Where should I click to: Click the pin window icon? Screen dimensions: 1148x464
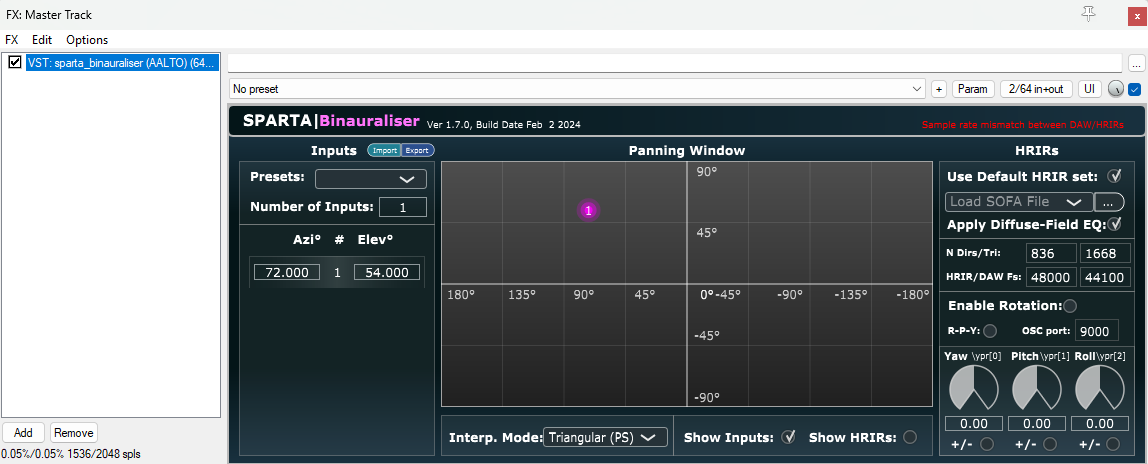[x=1089, y=13]
